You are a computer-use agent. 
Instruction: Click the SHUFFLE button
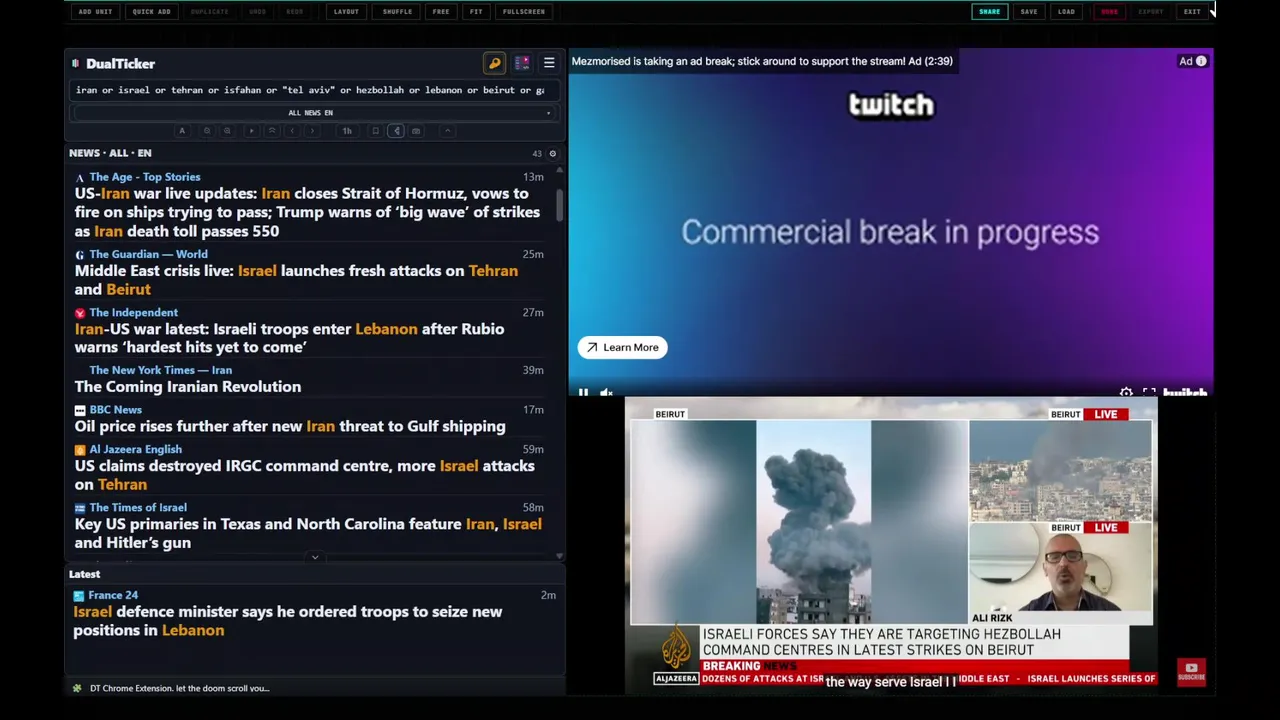click(x=397, y=12)
